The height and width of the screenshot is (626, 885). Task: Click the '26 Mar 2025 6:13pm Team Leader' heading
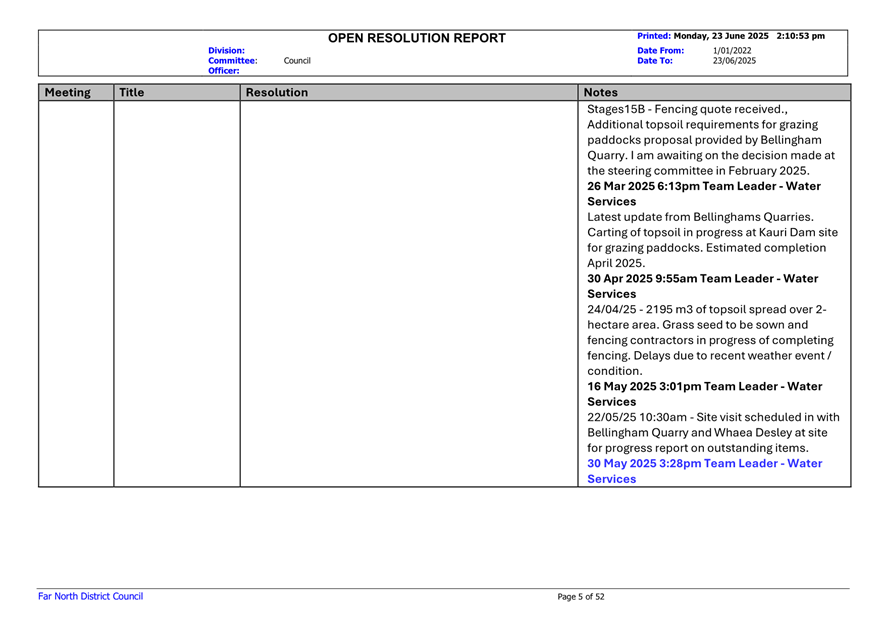point(704,194)
